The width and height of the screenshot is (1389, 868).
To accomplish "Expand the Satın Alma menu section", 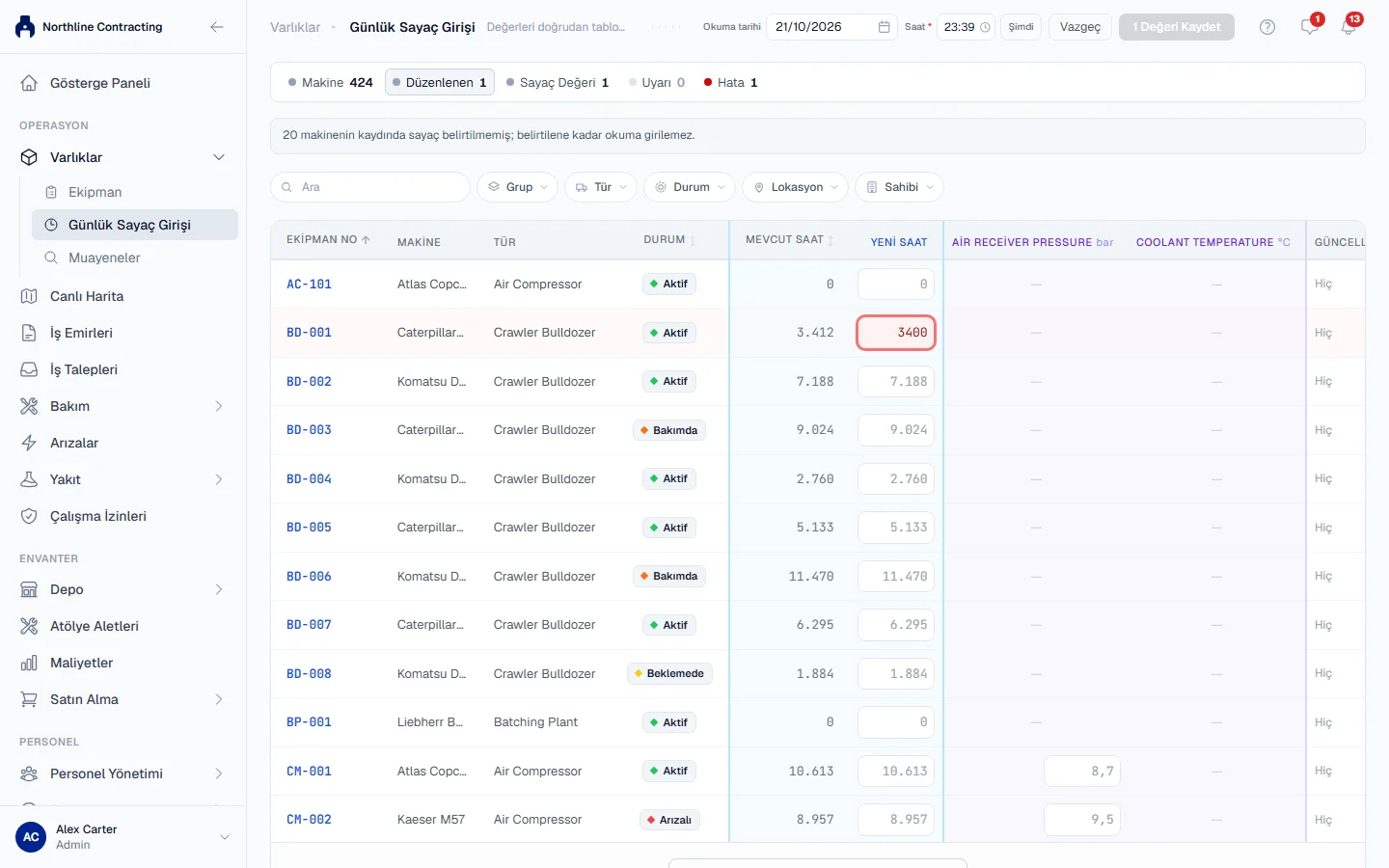I will click(x=219, y=699).
